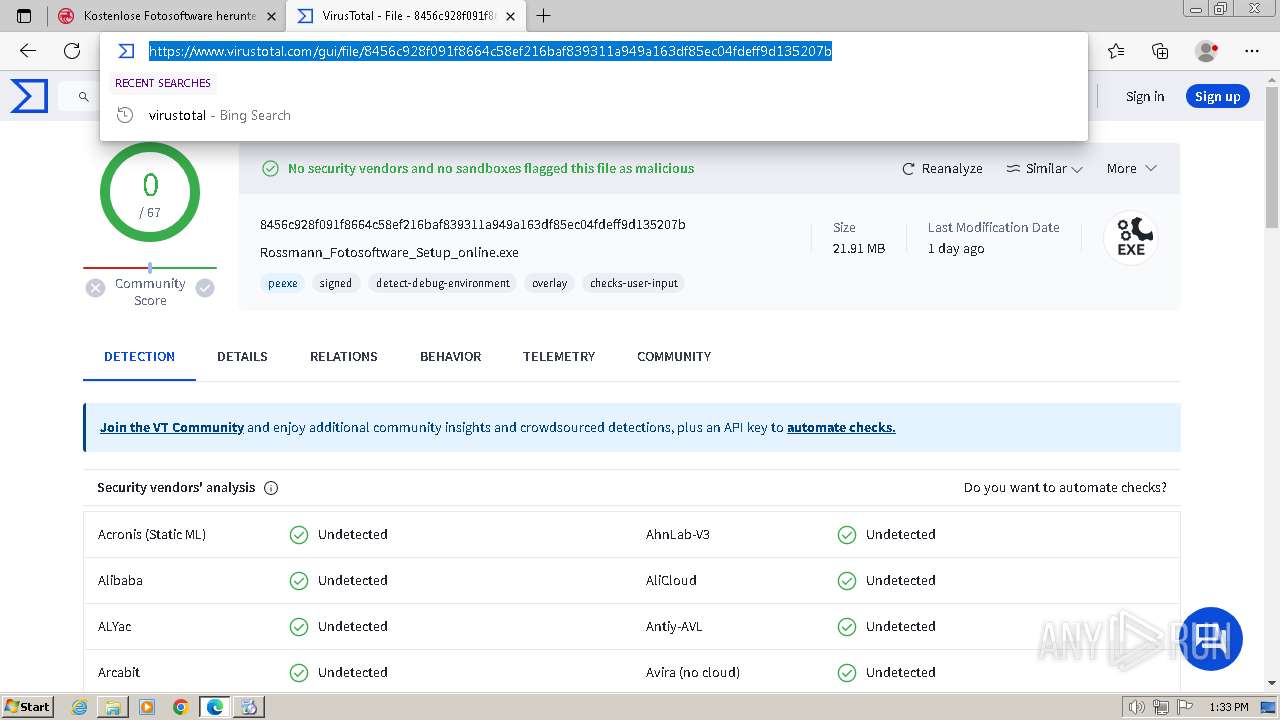Click the Antiy-AVL Undetected check icon

click(847, 627)
